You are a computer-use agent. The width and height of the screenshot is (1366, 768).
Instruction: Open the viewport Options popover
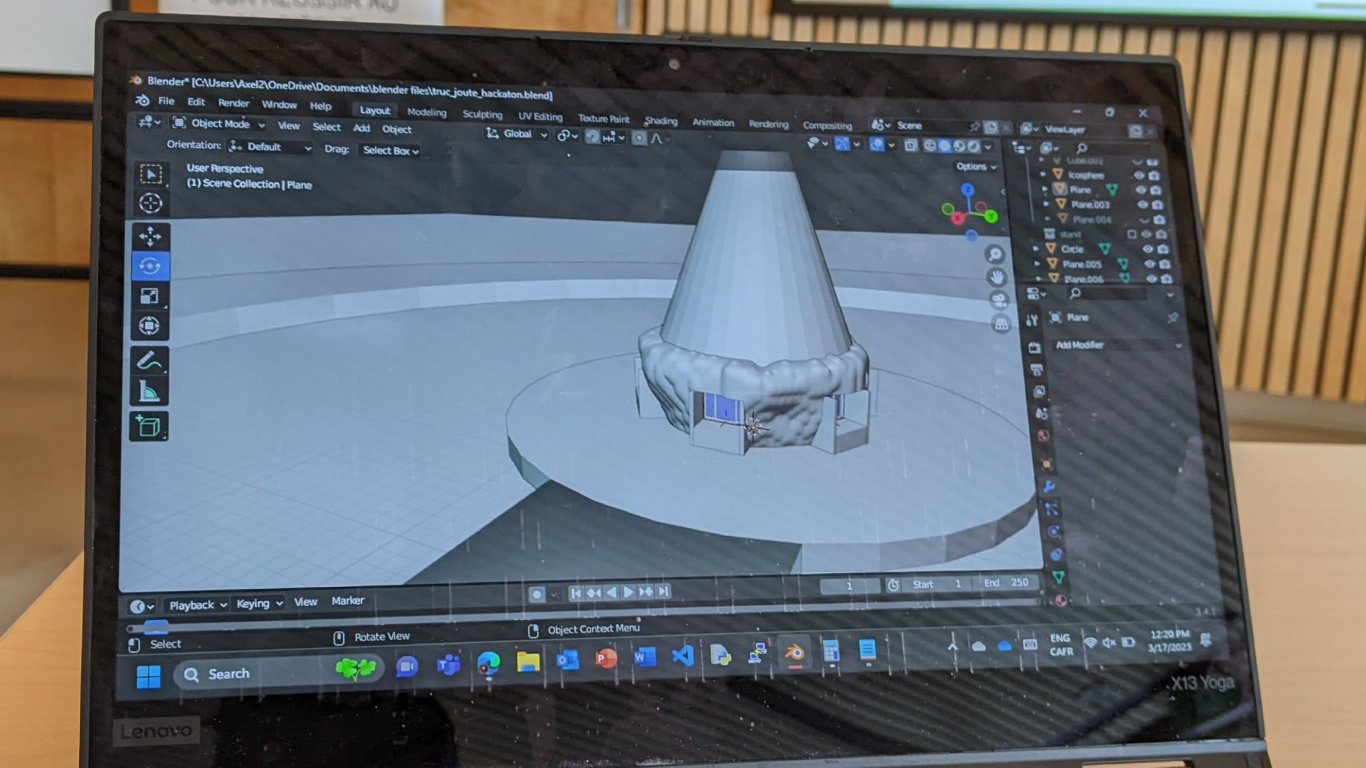pos(976,167)
